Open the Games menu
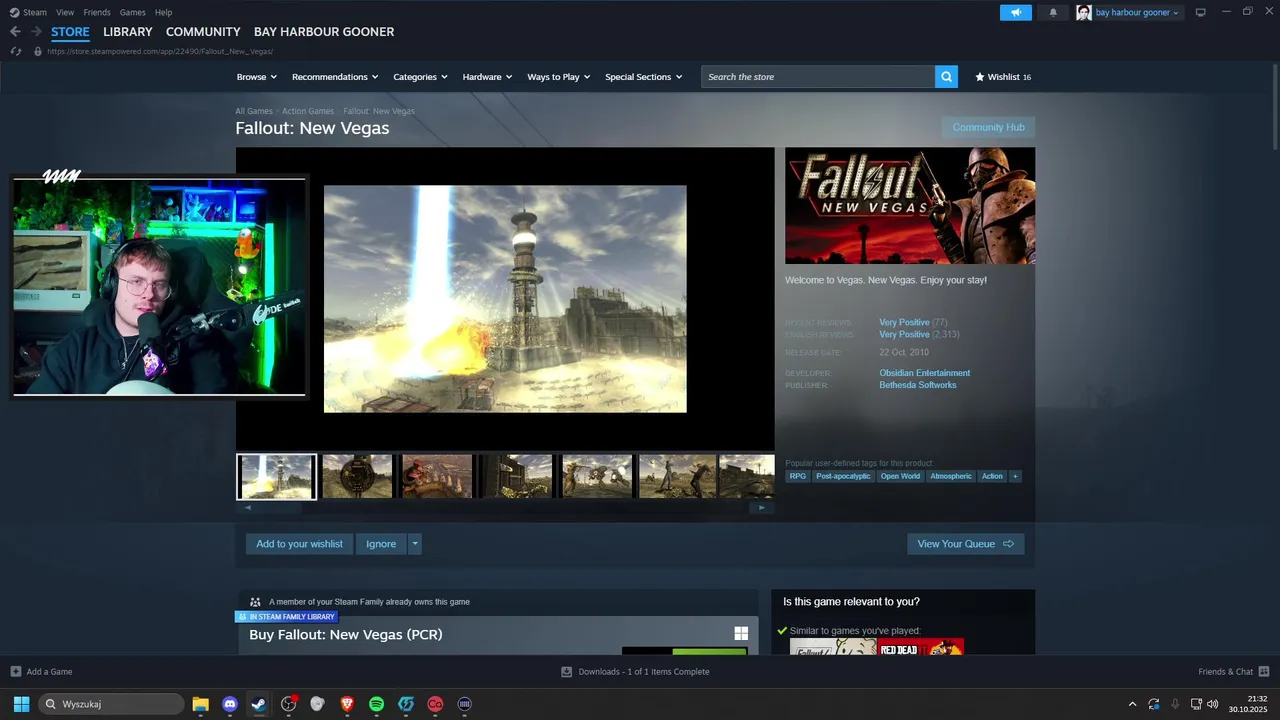The height and width of the screenshot is (720, 1280). 132,12
